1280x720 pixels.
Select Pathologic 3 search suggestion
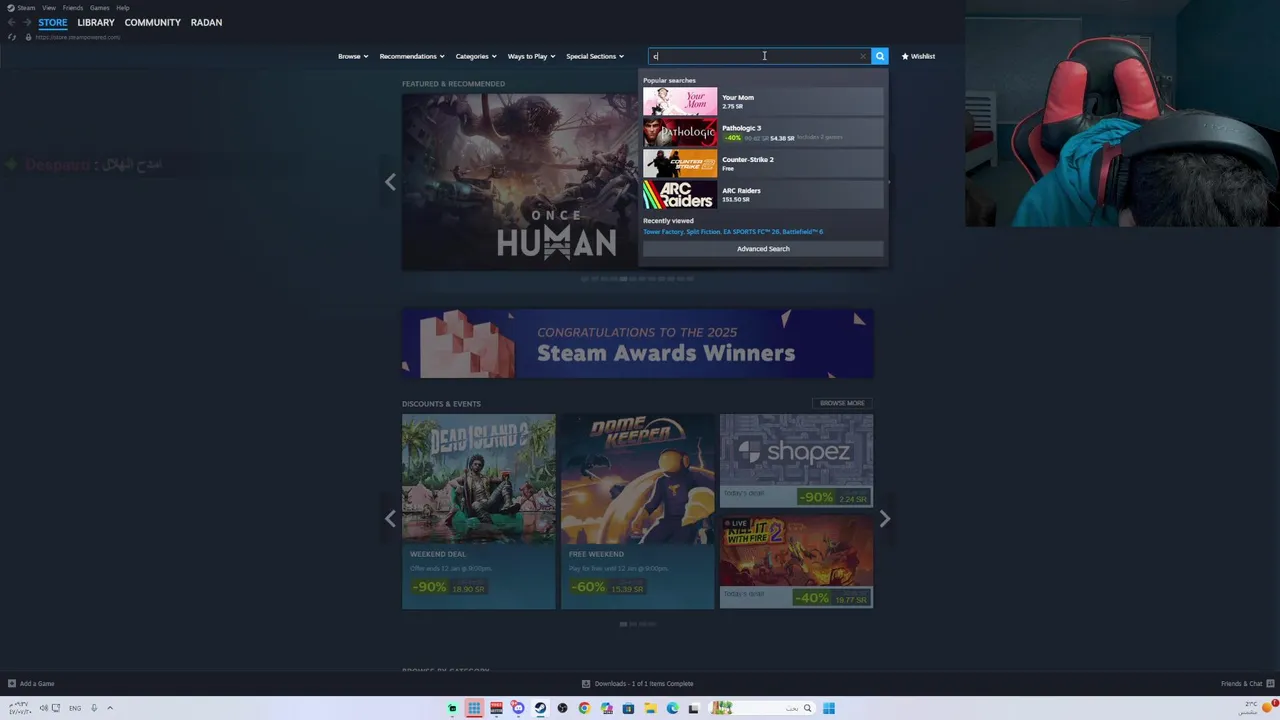coord(763,132)
